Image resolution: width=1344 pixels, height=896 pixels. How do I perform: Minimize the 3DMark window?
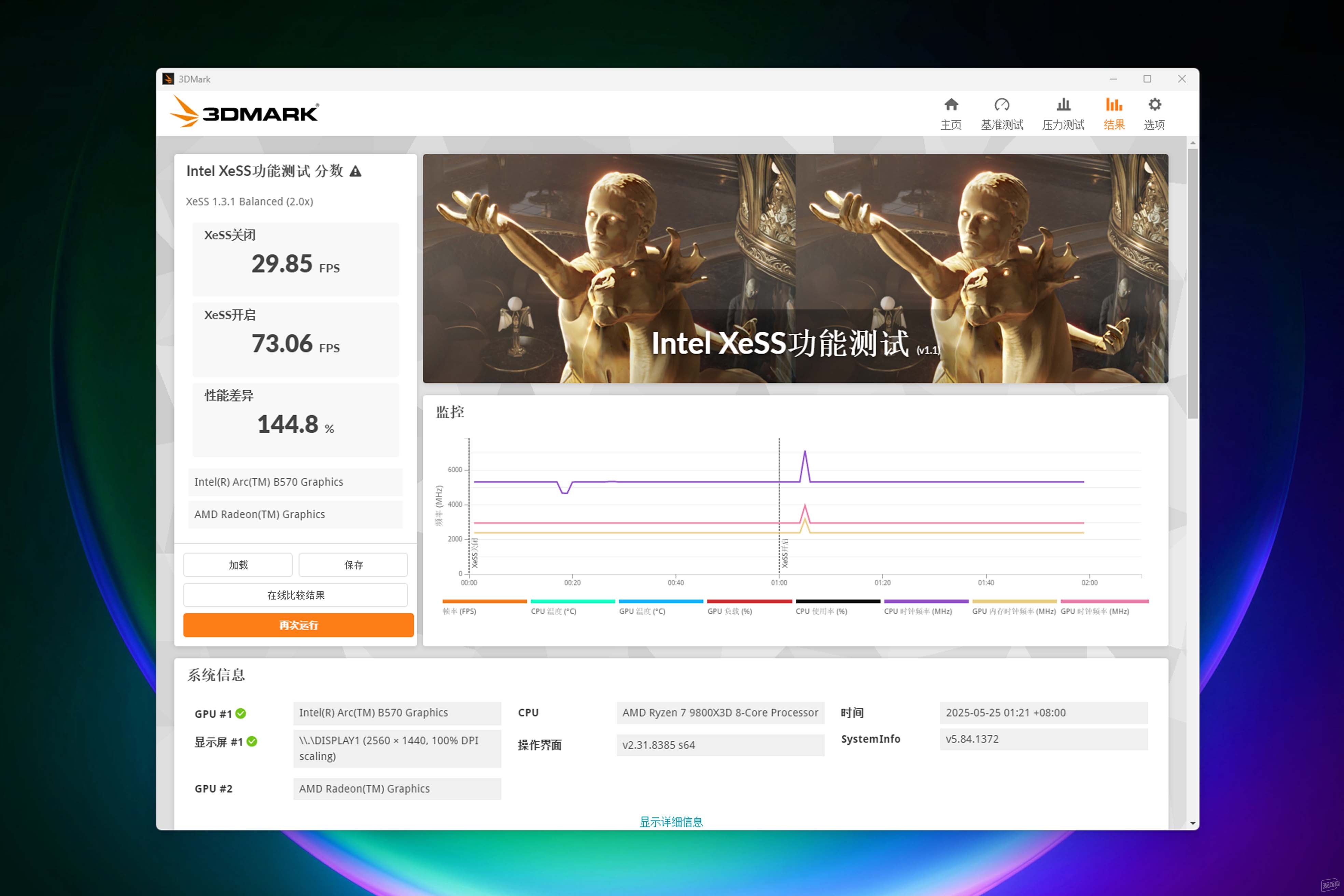tap(1113, 79)
